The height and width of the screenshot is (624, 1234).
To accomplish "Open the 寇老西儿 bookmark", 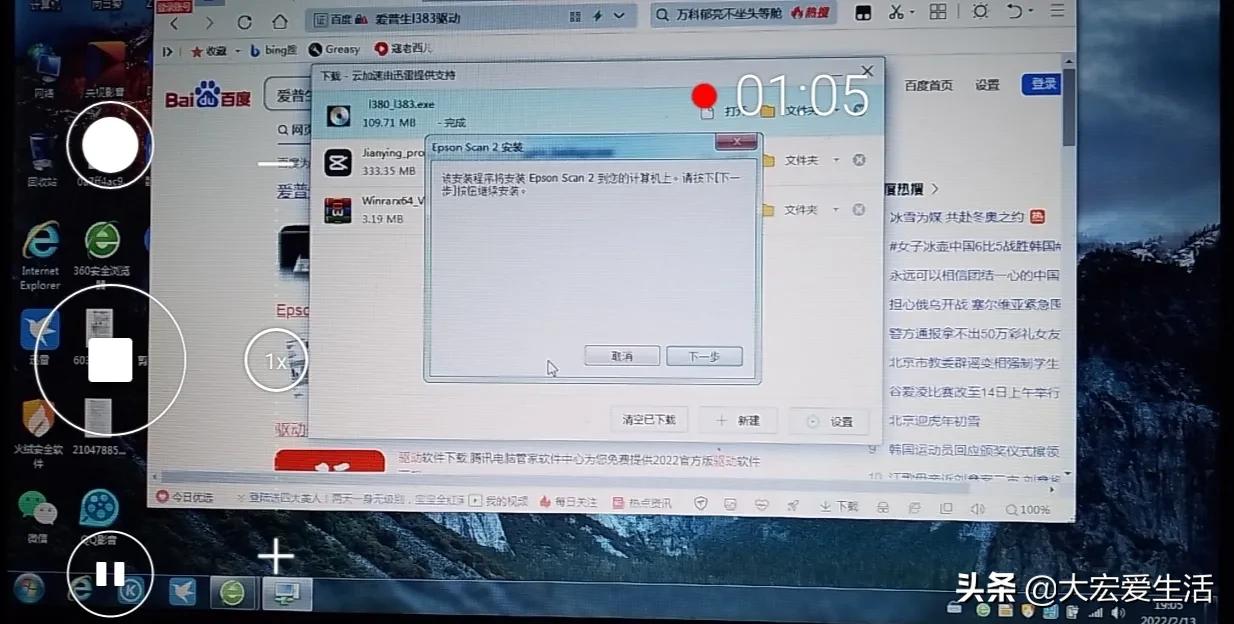I will [404, 48].
